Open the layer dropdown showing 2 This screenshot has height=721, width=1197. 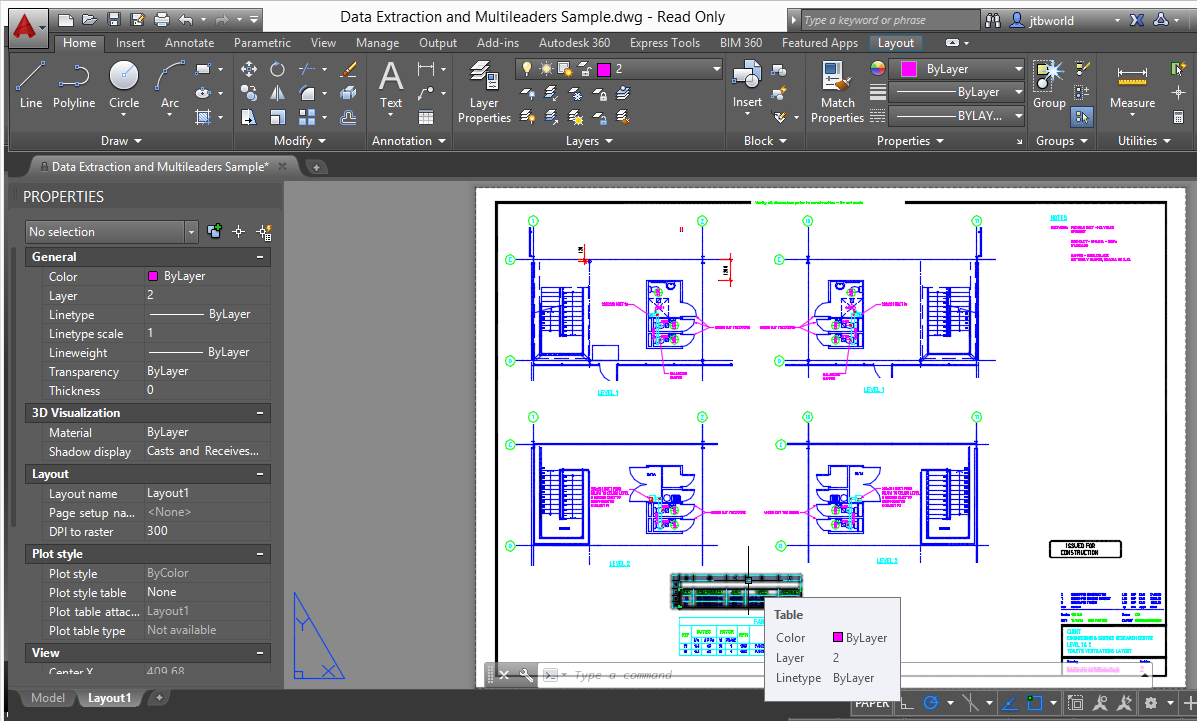click(x=619, y=70)
